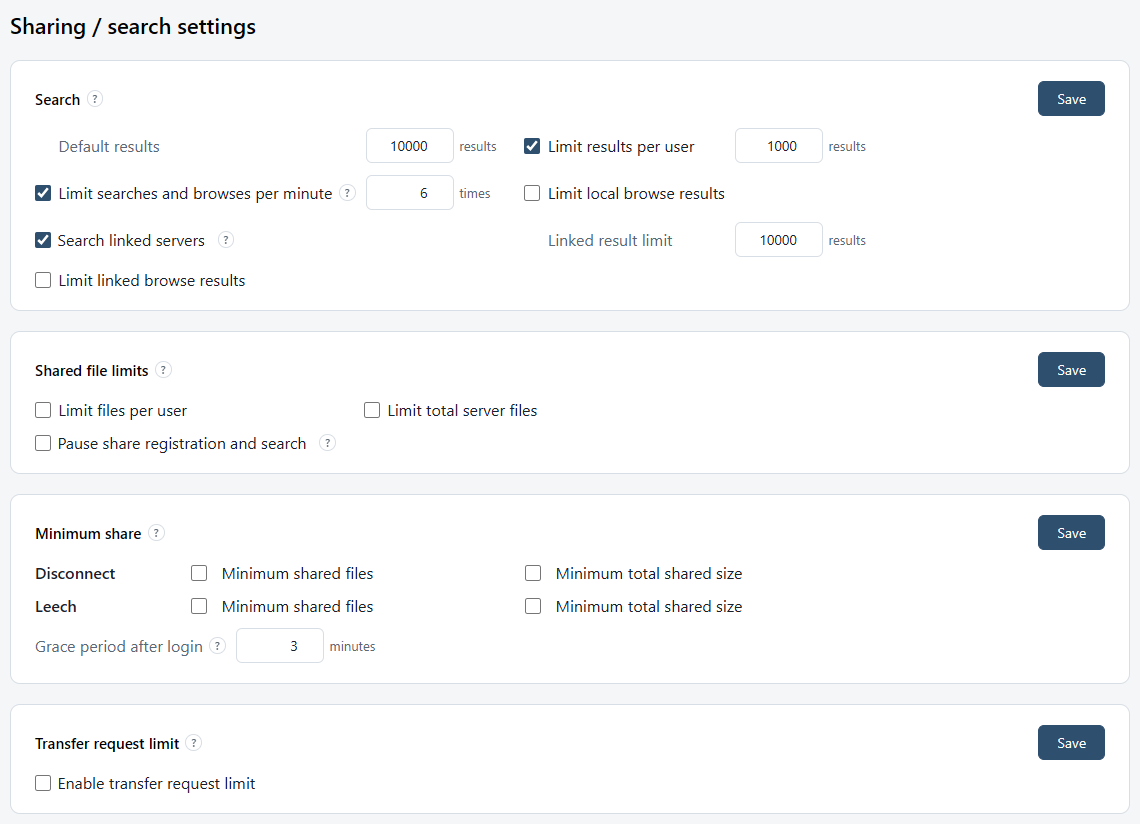Save the Transfer request limit section

click(1071, 743)
